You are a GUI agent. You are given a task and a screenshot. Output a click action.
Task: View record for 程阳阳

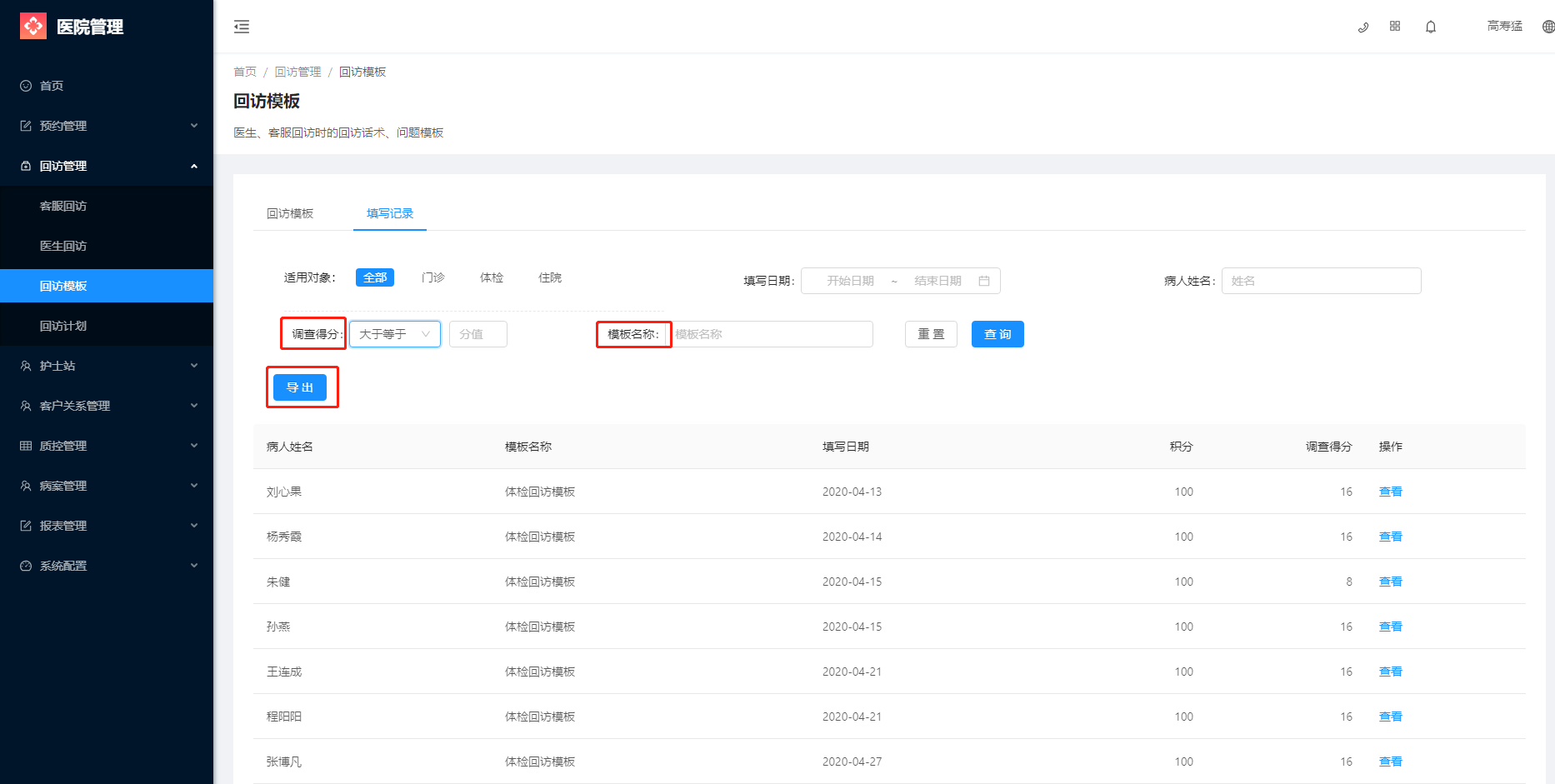click(1390, 717)
